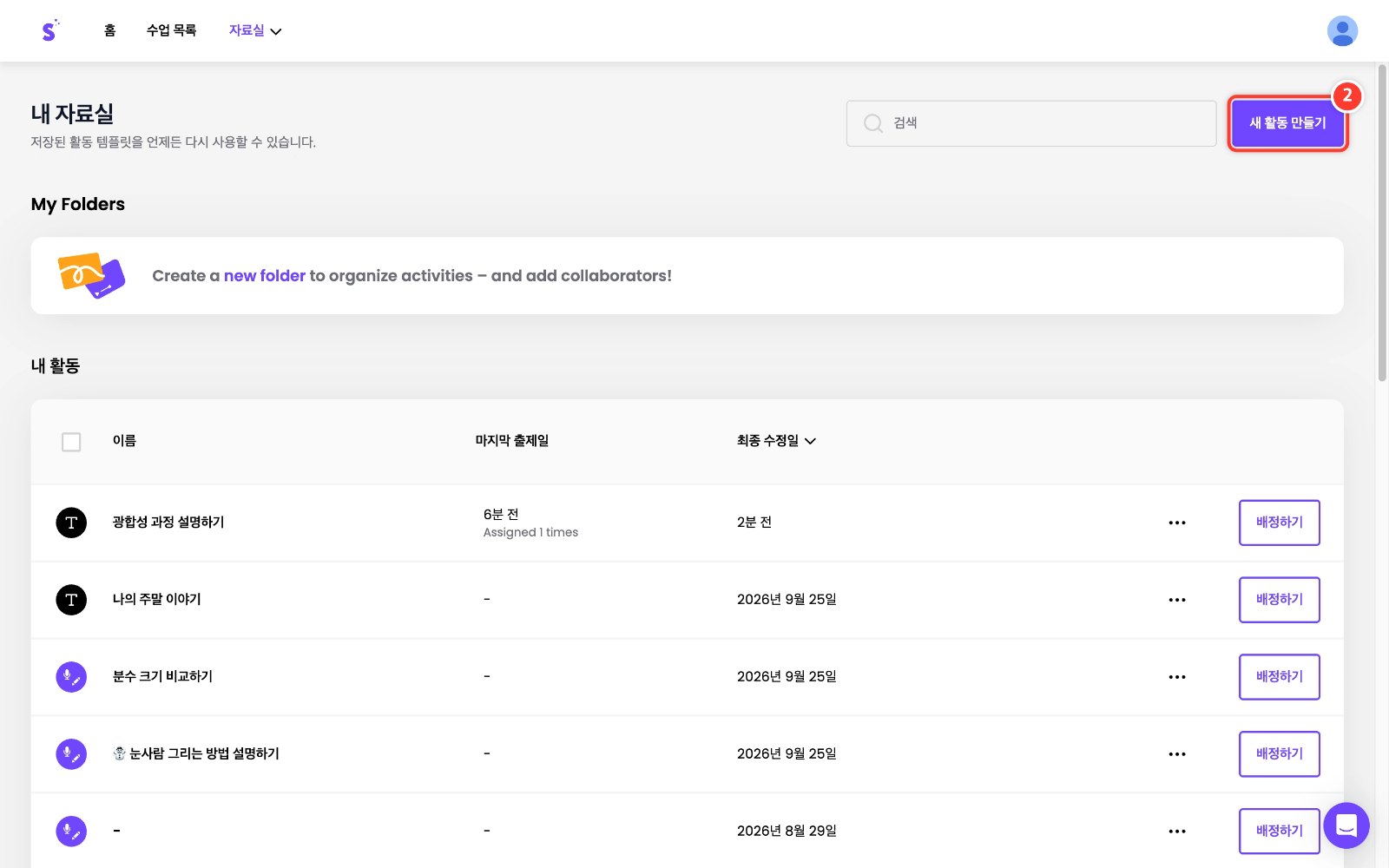Open the 수업 목록 menu item
1389x868 pixels.
[171, 30]
